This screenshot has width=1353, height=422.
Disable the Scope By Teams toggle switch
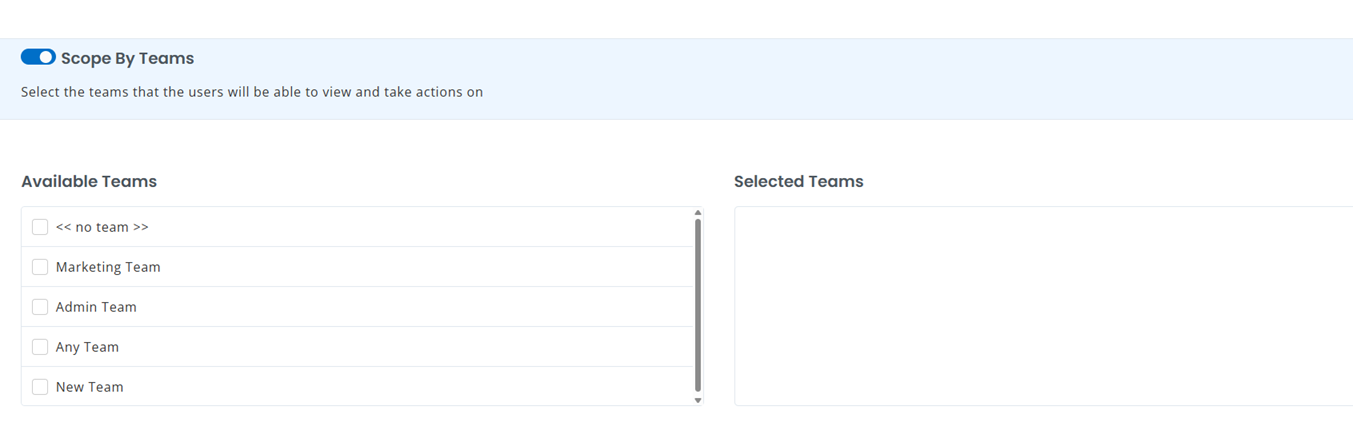click(x=38, y=58)
